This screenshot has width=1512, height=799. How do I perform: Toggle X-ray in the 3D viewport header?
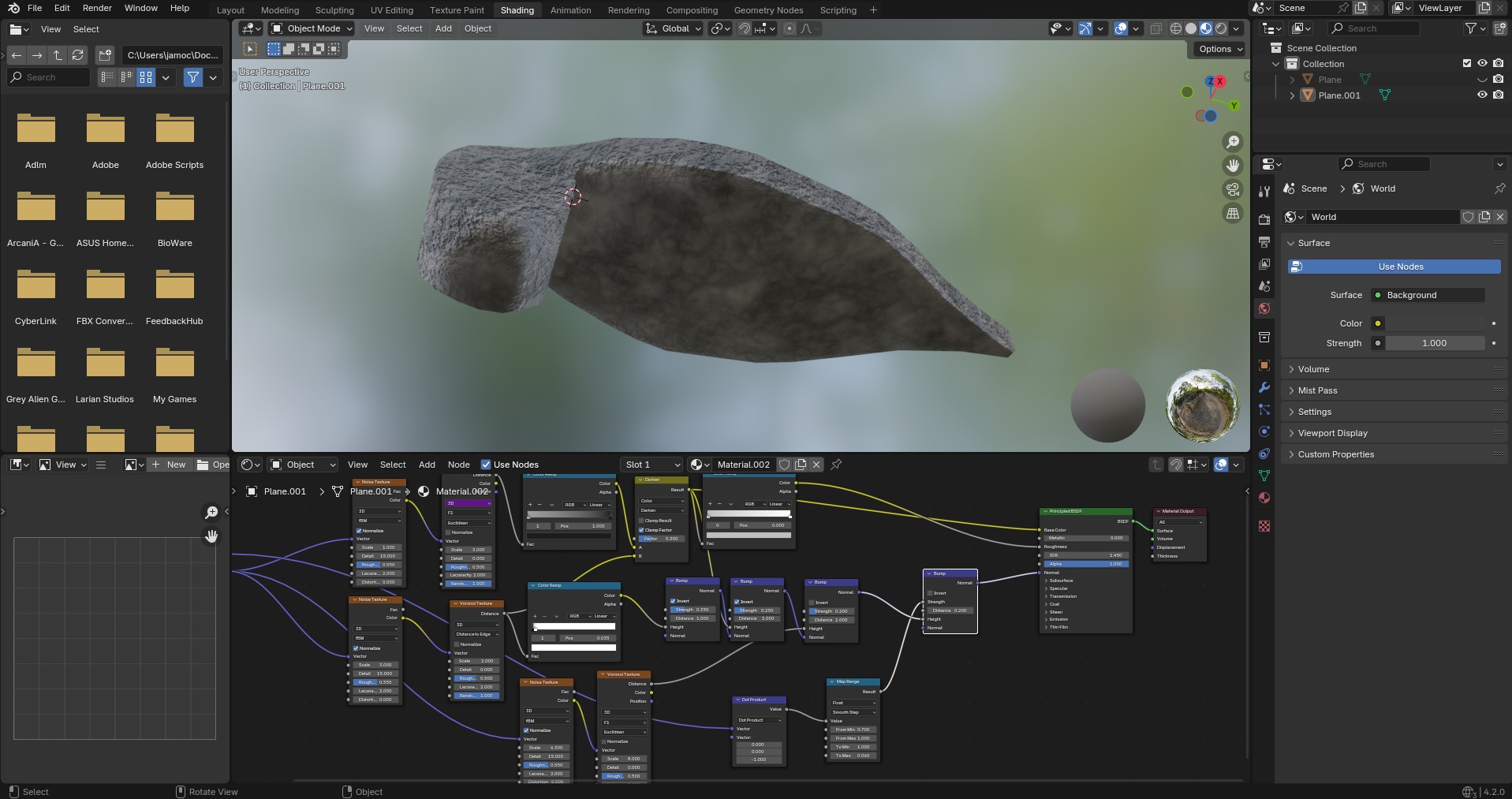point(1155,28)
